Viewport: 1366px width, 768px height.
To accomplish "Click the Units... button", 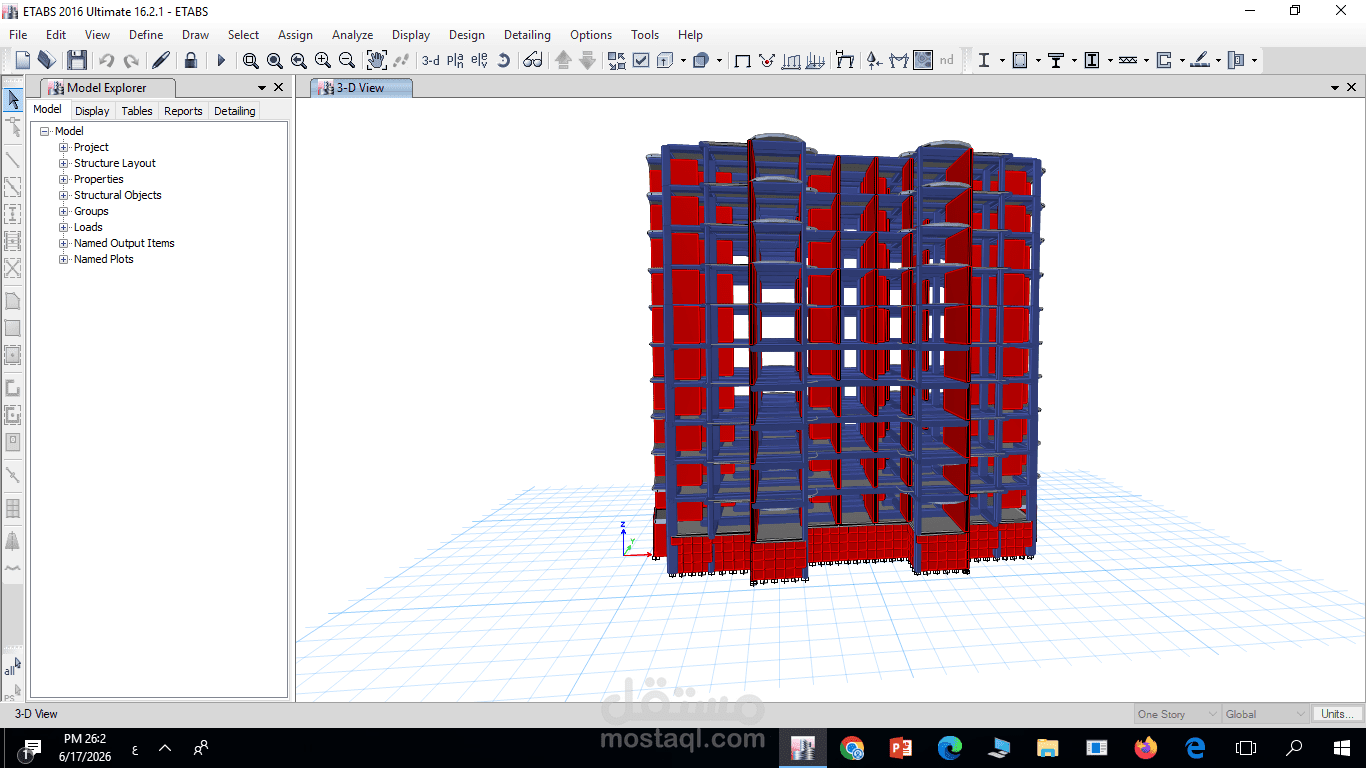I will (x=1337, y=714).
